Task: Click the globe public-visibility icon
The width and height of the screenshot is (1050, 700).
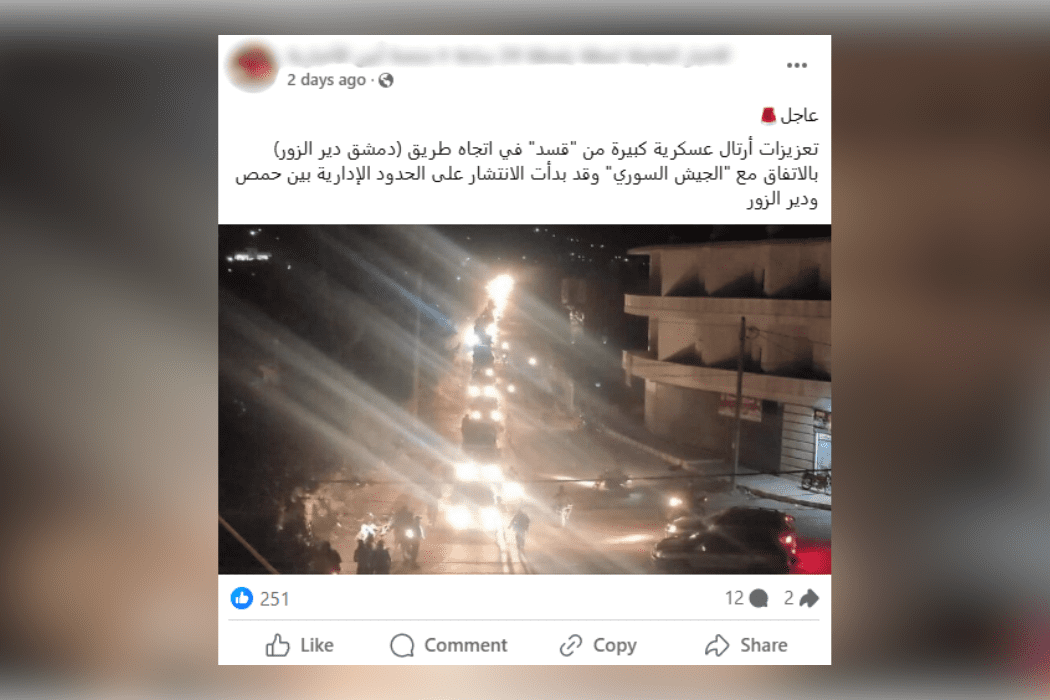Action: click(x=386, y=80)
